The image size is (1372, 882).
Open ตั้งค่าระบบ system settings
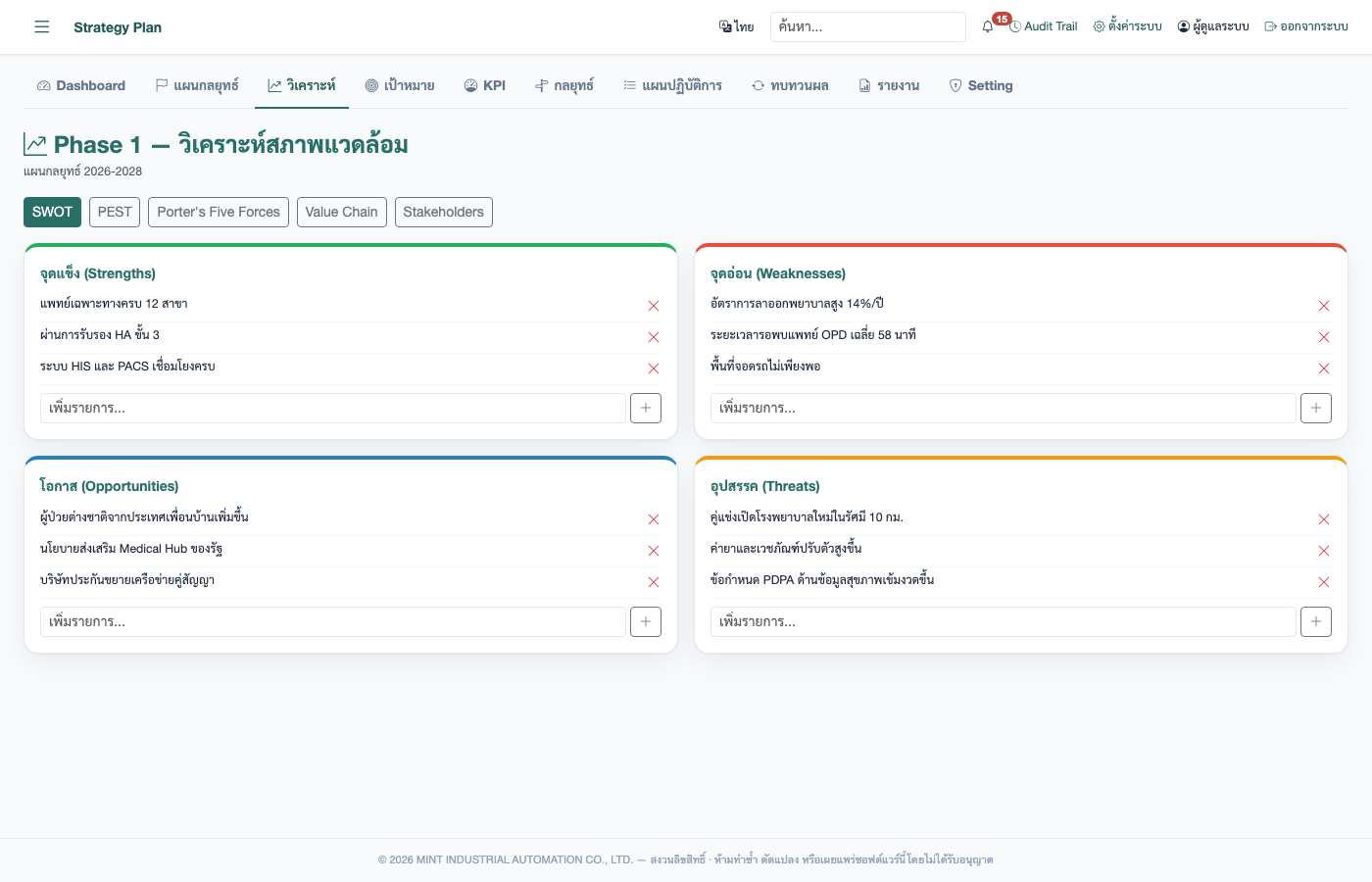click(x=1128, y=26)
